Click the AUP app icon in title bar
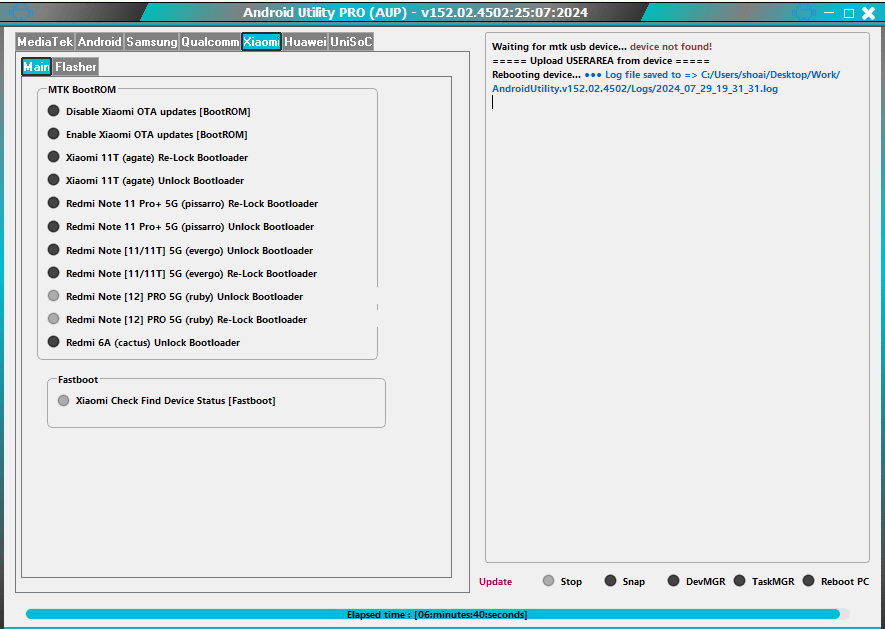The image size is (885, 629). click(21, 12)
